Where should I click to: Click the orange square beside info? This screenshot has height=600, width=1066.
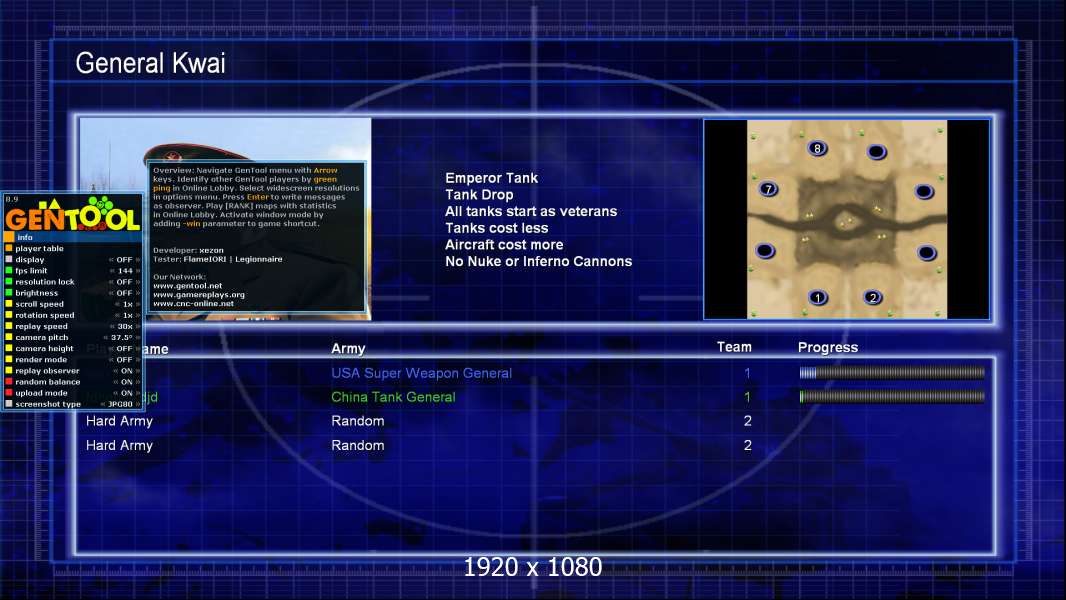click(9, 237)
